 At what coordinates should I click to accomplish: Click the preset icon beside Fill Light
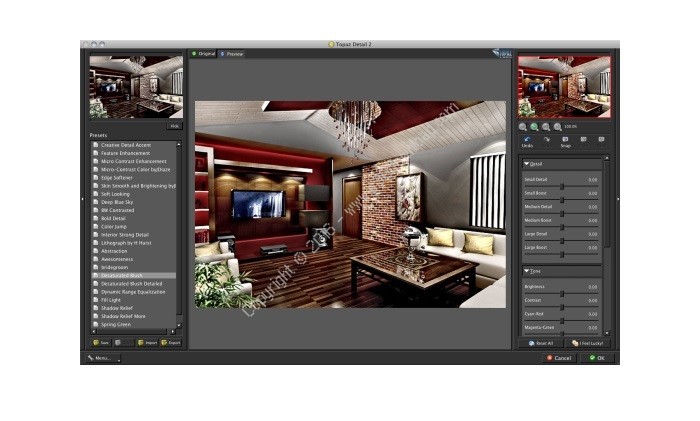pos(96,300)
